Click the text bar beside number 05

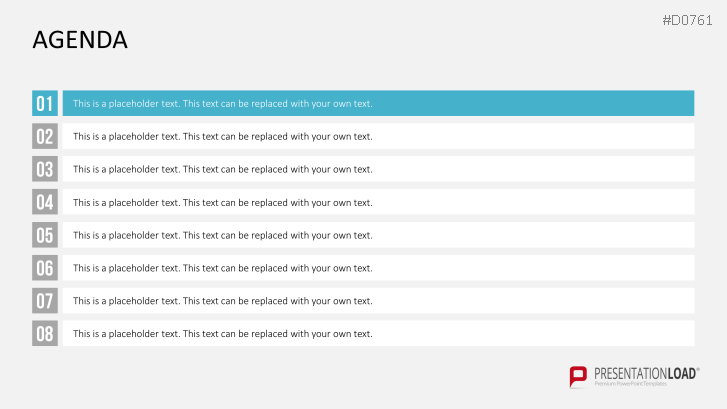click(378, 235)
